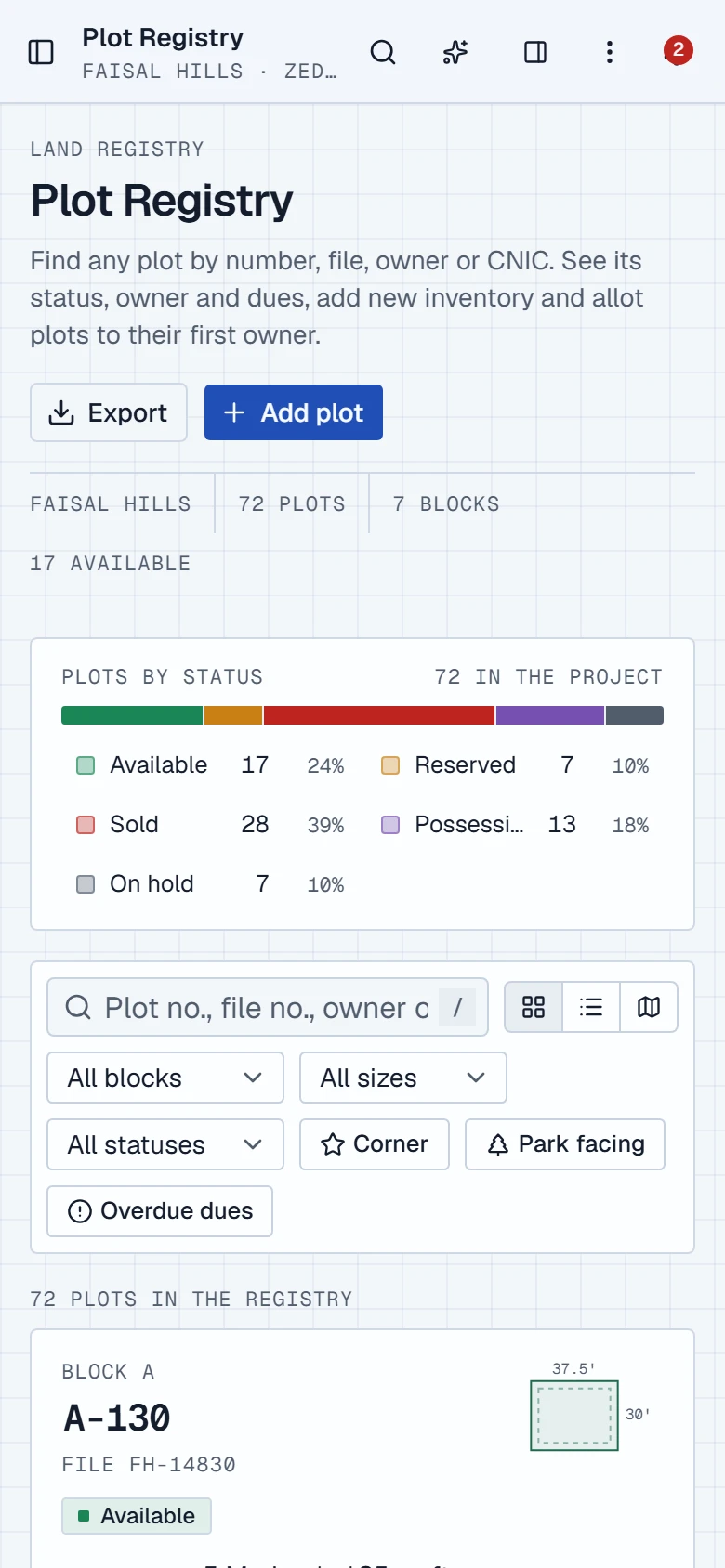The width and height of the screenshot is (725, 1568).
Task: Click the purple Possession bar segment
Action: coord(550,715)
